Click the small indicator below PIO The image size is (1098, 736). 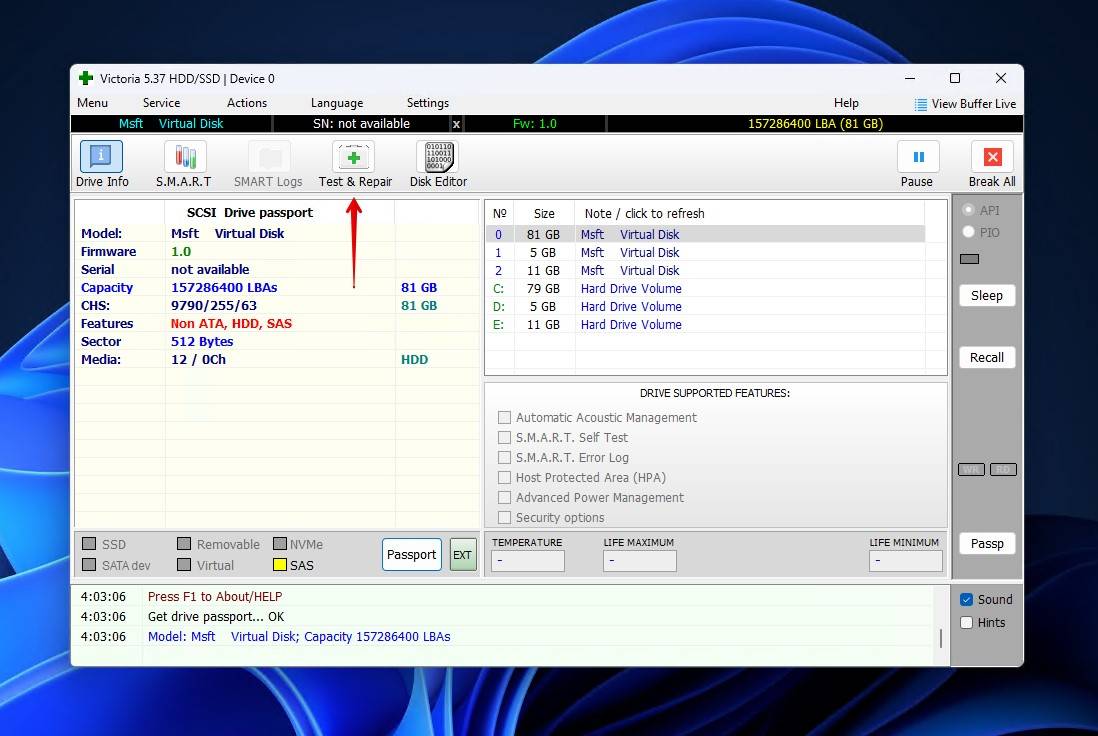click(x=969, y=259)
